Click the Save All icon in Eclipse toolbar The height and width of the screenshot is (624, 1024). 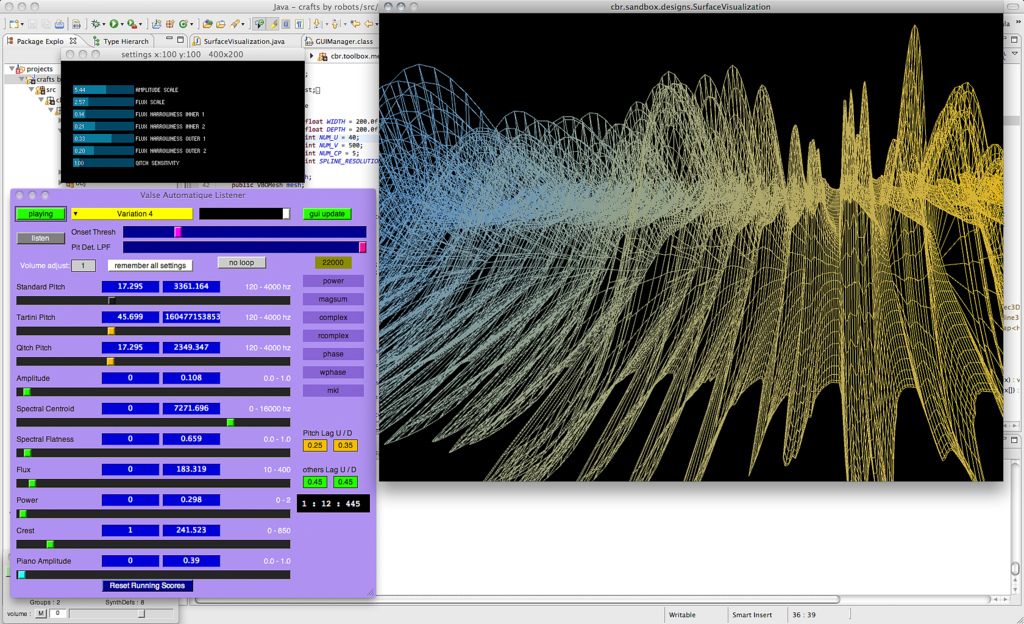[46, 24]
